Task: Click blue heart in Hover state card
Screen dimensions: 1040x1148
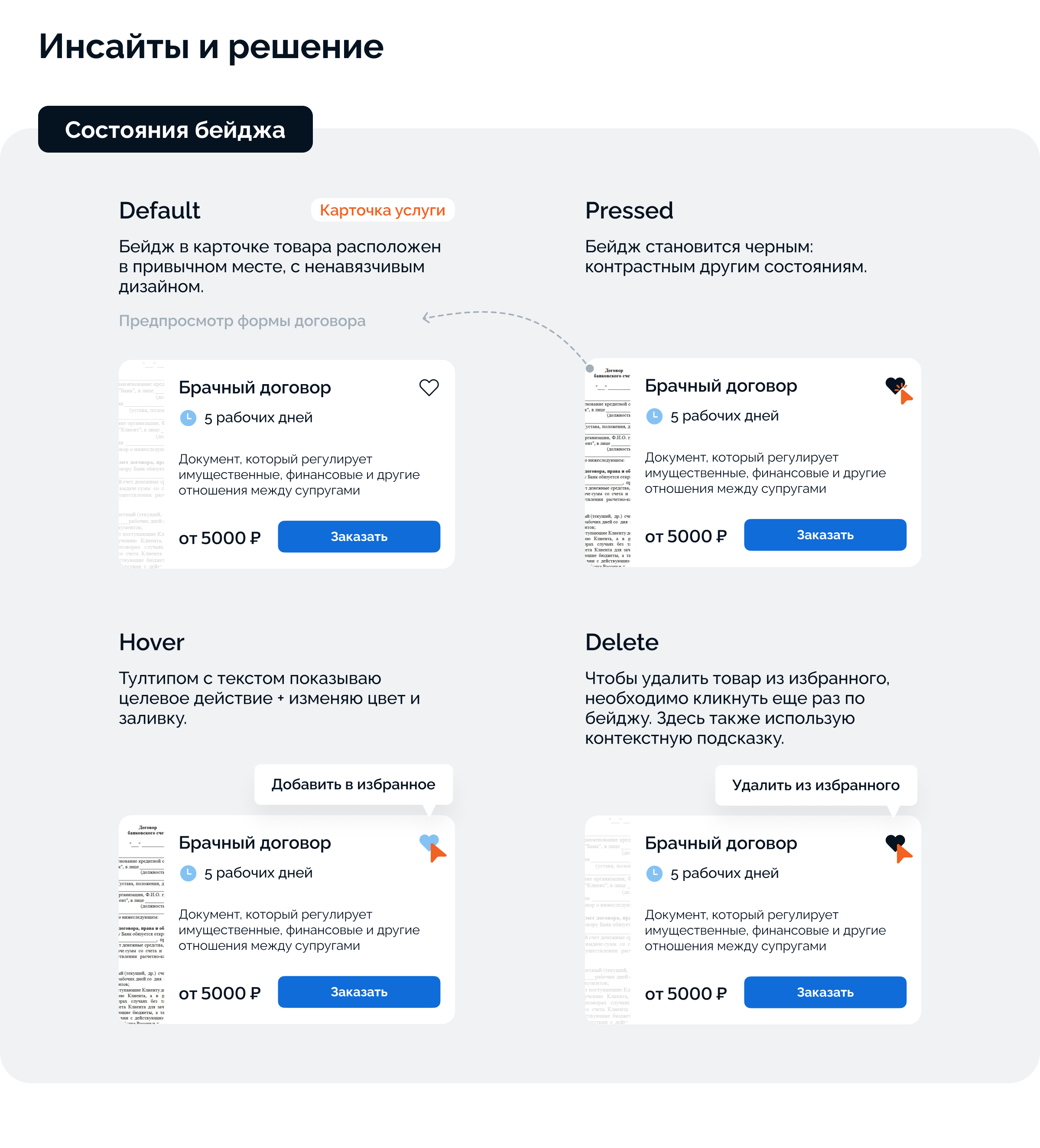Action: (x=429, y=841)
